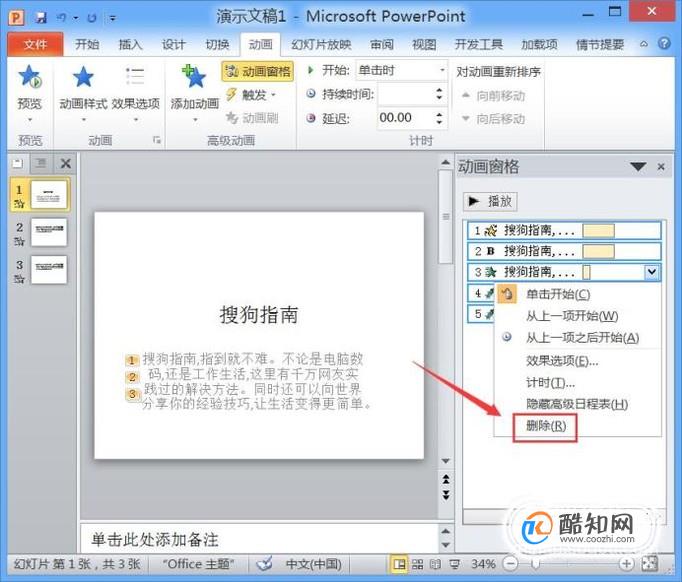Viewport: 682px width, 582px height.
Task: Collapse the ribbon with the caret icon
Action: pyautogui.click(x=644, y=44)
